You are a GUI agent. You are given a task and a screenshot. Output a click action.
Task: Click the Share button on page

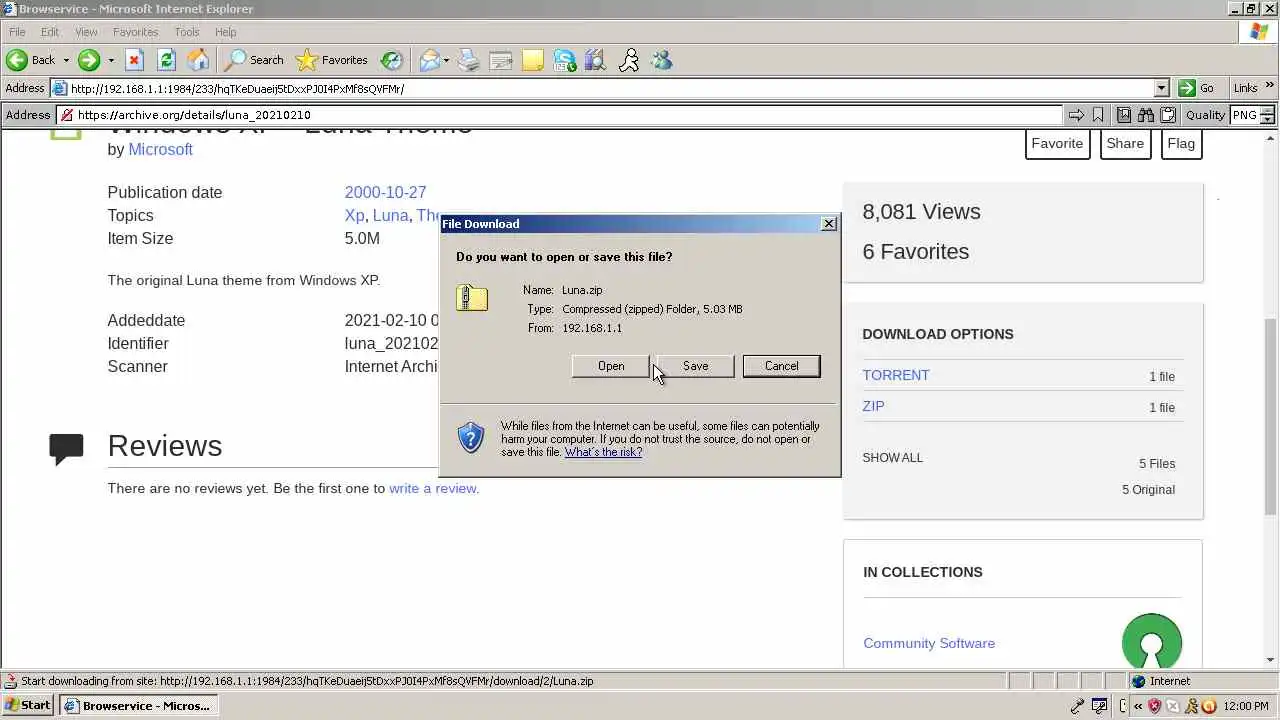coord(1125,143)
